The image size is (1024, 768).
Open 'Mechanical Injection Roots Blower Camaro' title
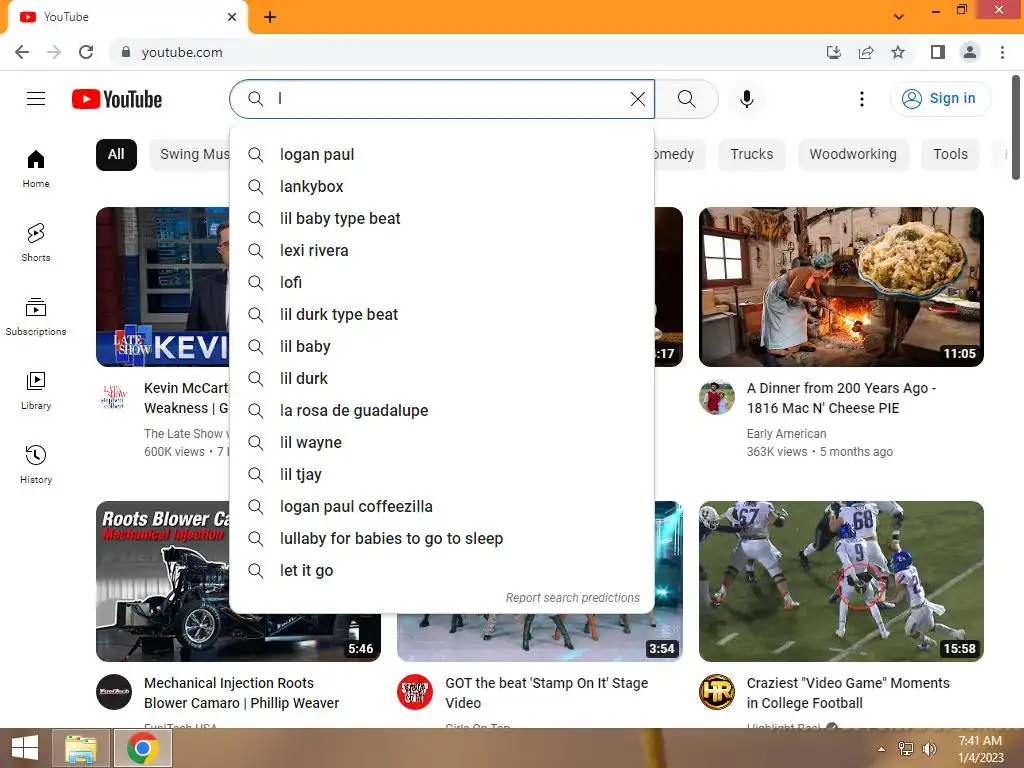tap(242, 693)
